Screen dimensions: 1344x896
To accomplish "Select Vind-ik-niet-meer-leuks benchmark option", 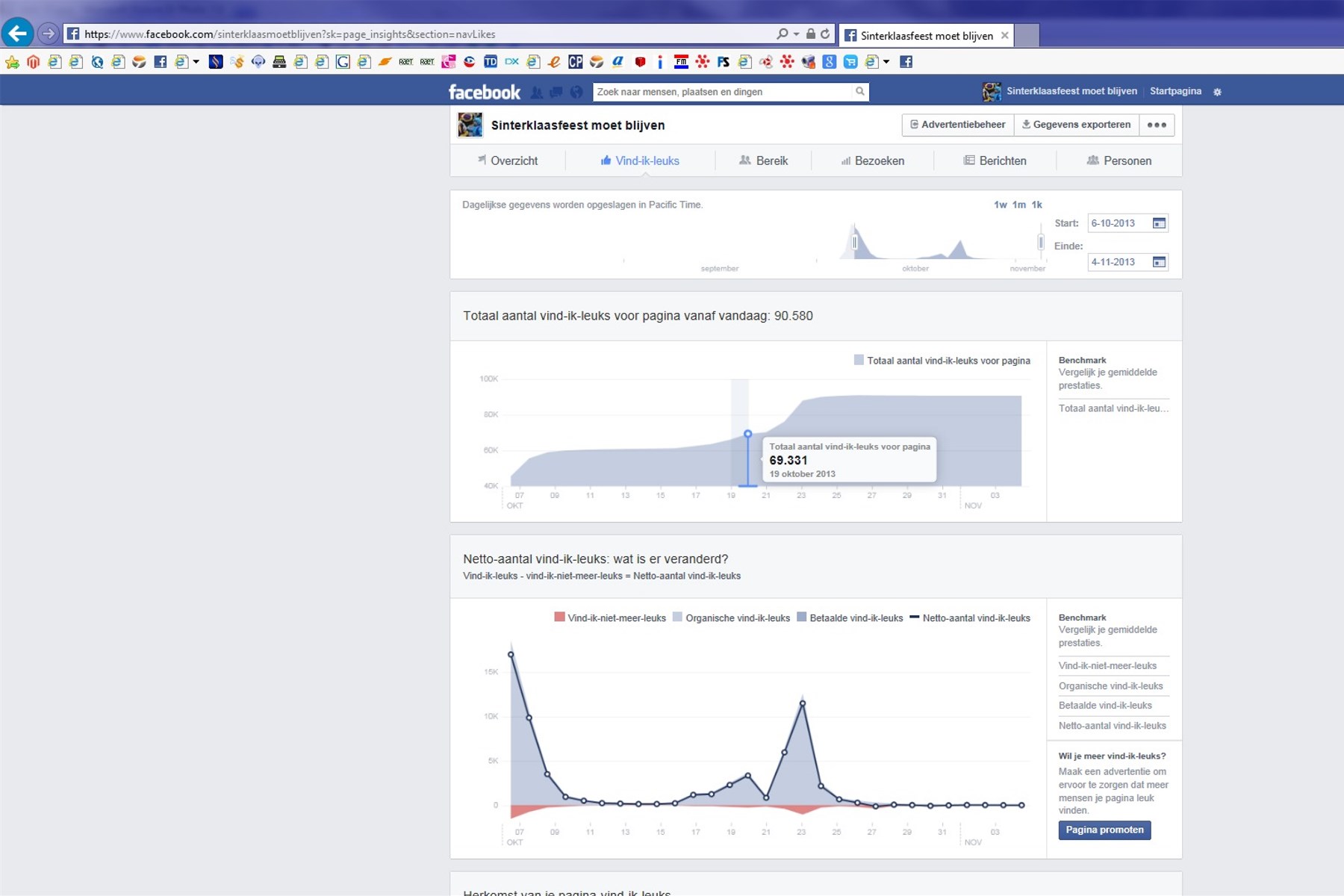I will [x=1107, y=666].
